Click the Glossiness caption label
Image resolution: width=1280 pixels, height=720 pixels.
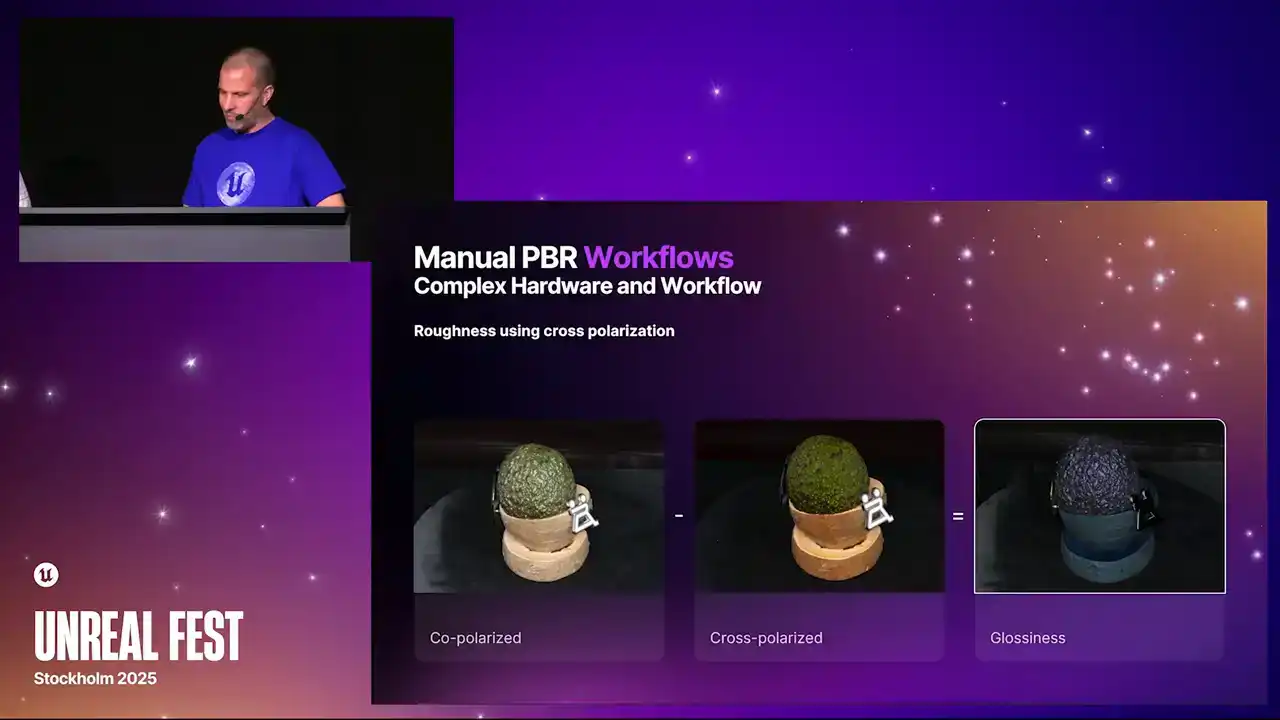click(1027, 638)
